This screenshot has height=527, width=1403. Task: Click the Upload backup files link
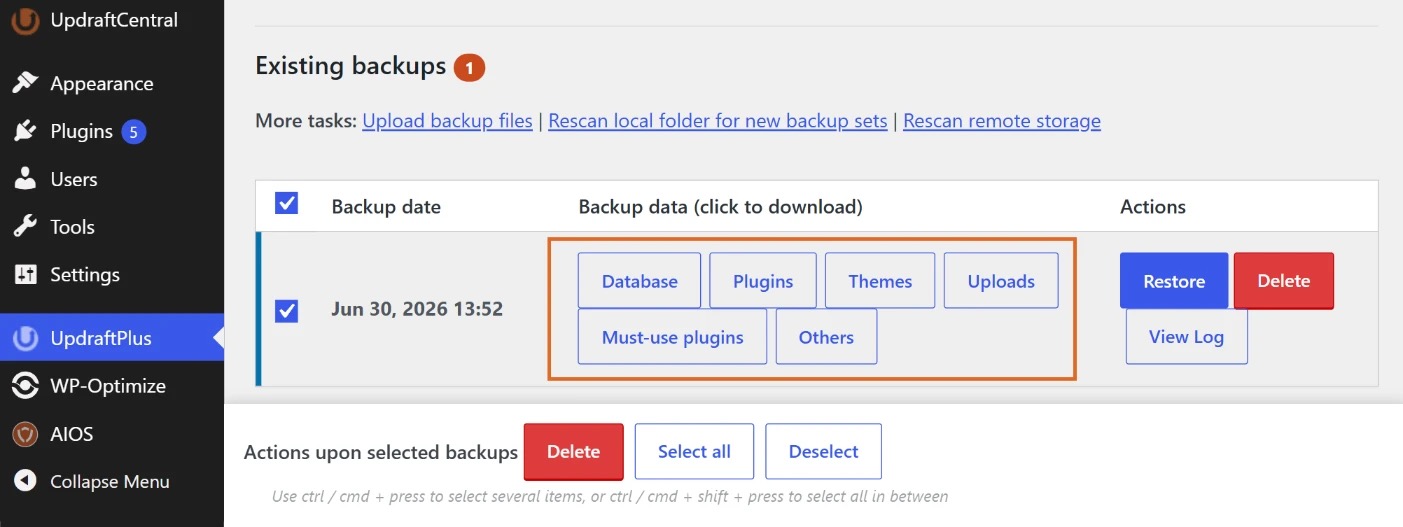click(x=447, y=121)
